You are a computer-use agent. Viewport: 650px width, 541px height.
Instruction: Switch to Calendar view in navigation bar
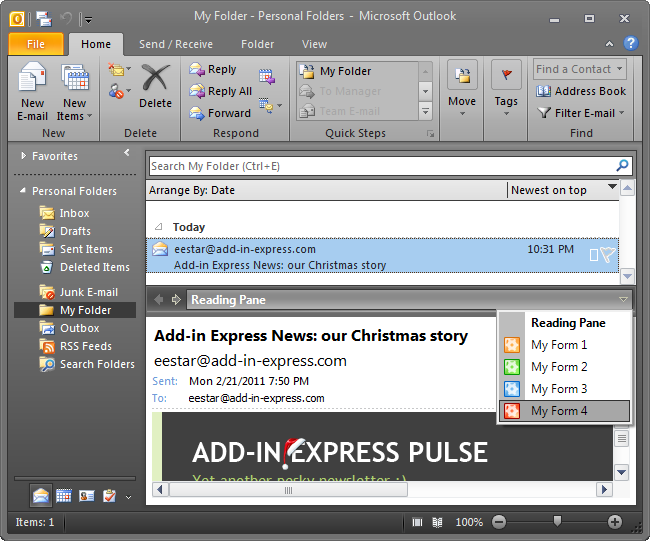click(x=63, y=496)
